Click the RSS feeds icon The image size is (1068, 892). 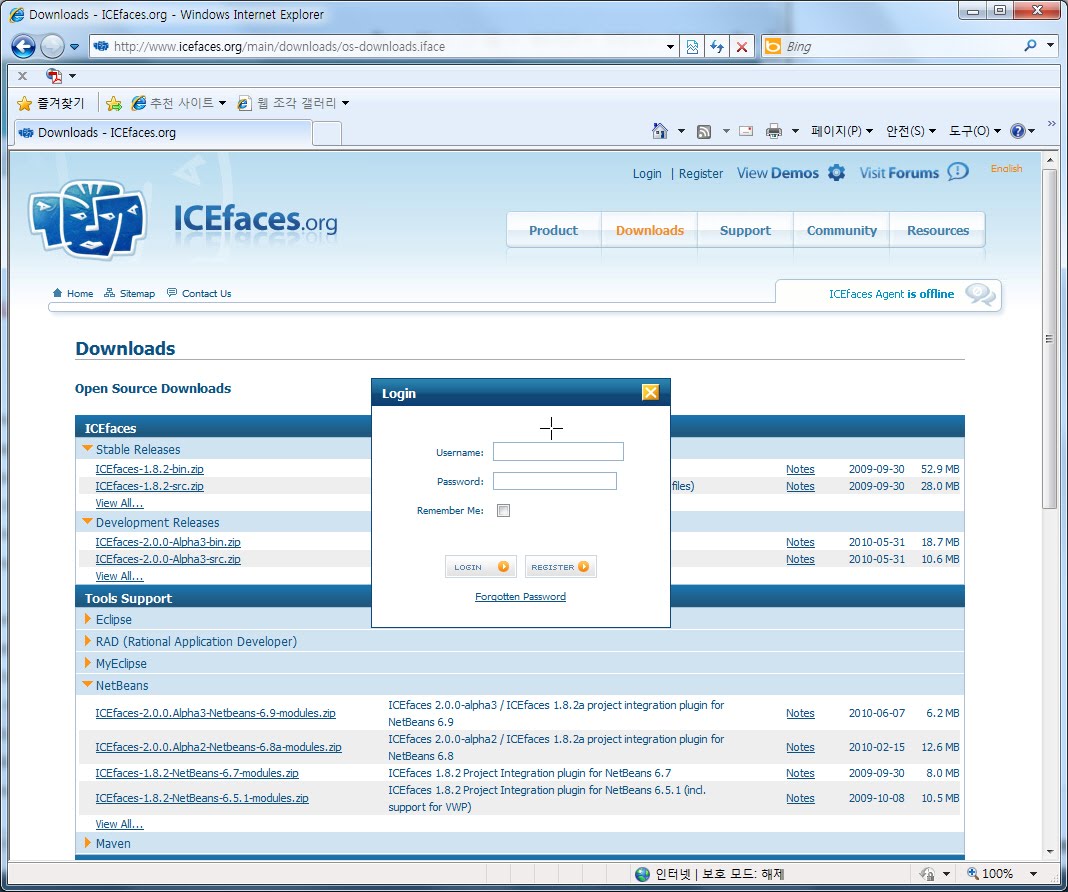pyautogui.click(x=704, y=131)
